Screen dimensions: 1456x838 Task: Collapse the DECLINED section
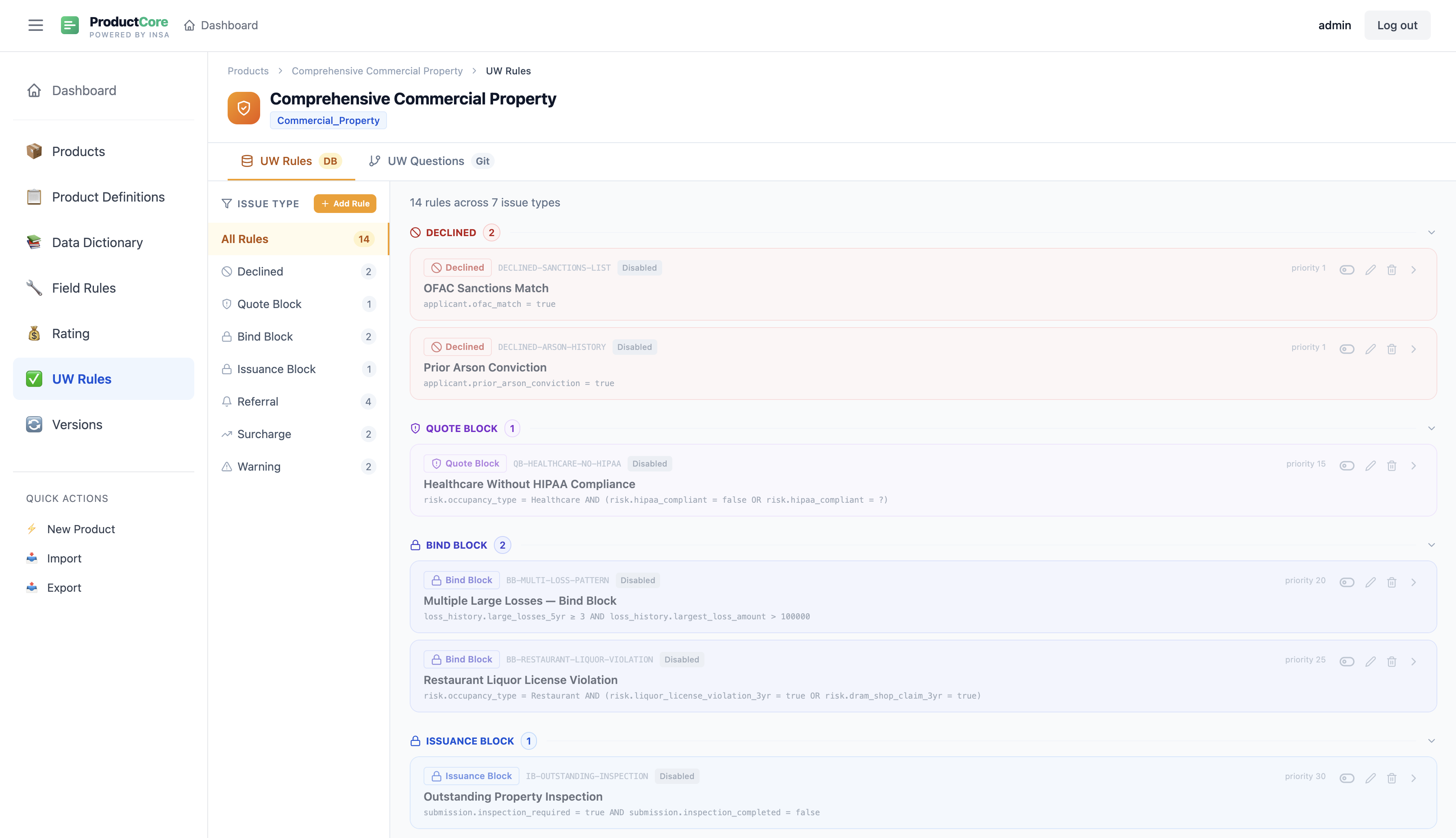coord(1431,232)
